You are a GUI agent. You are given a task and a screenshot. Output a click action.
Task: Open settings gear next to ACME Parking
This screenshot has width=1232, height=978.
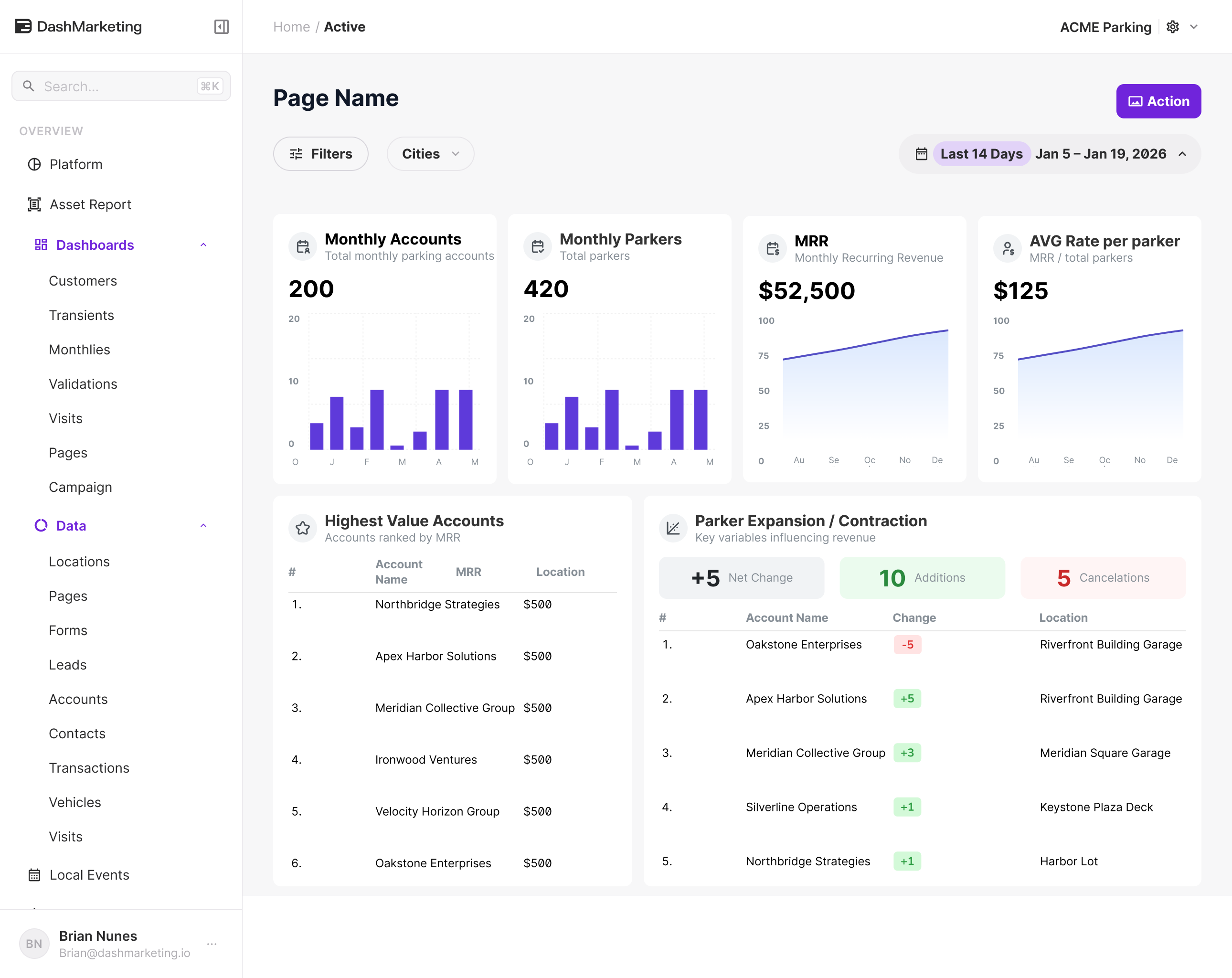1173,27
